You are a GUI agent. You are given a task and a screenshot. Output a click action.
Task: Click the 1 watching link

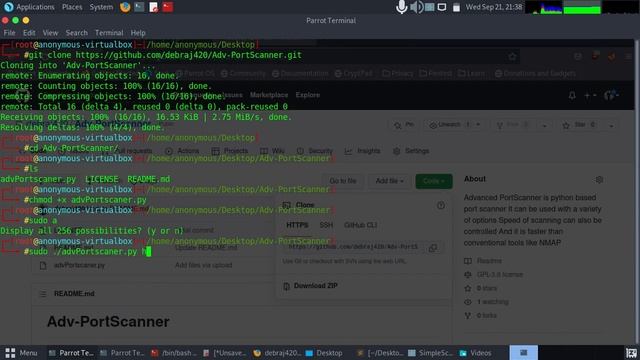[492, 302]
